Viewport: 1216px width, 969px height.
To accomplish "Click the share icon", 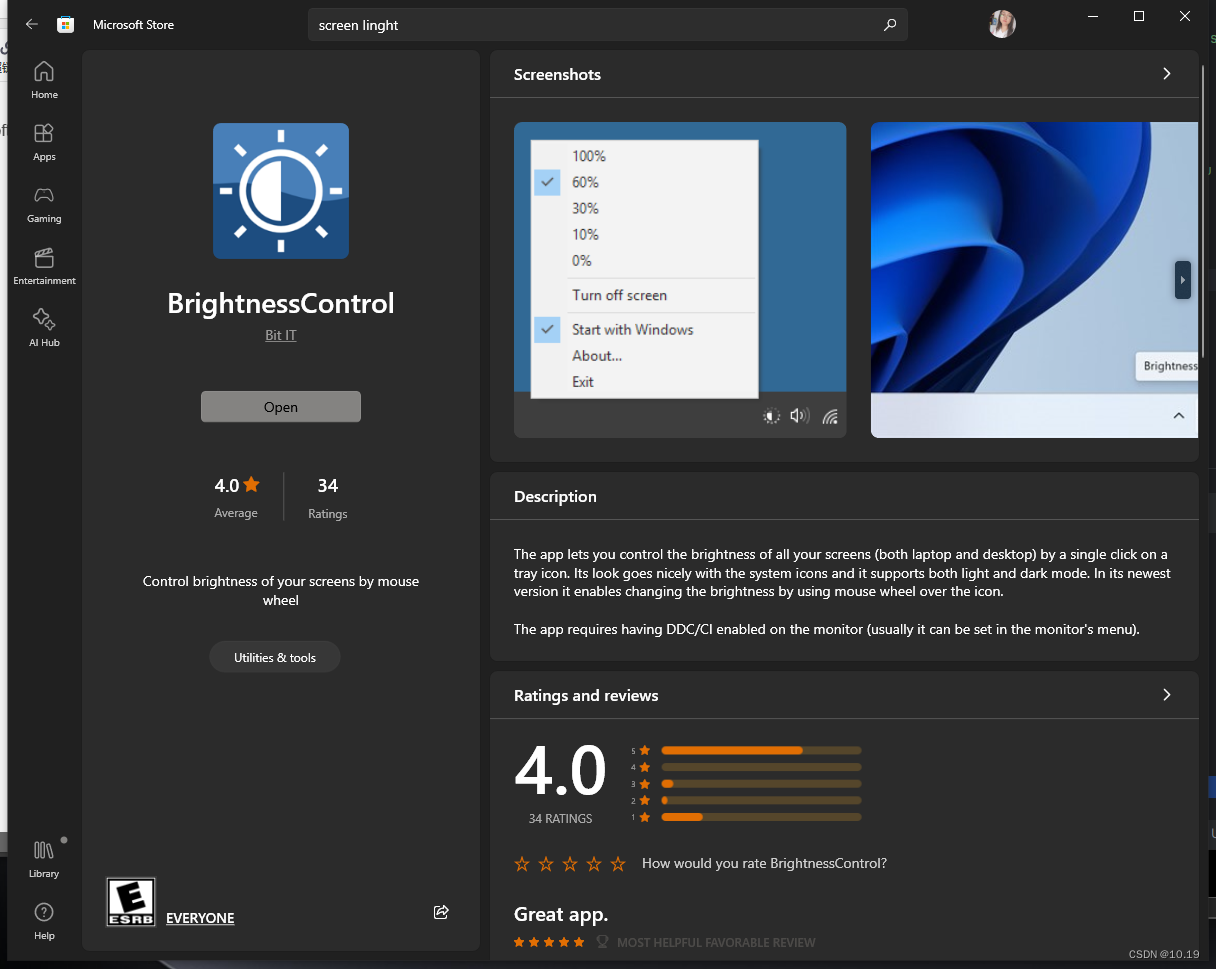I will 441,911.
